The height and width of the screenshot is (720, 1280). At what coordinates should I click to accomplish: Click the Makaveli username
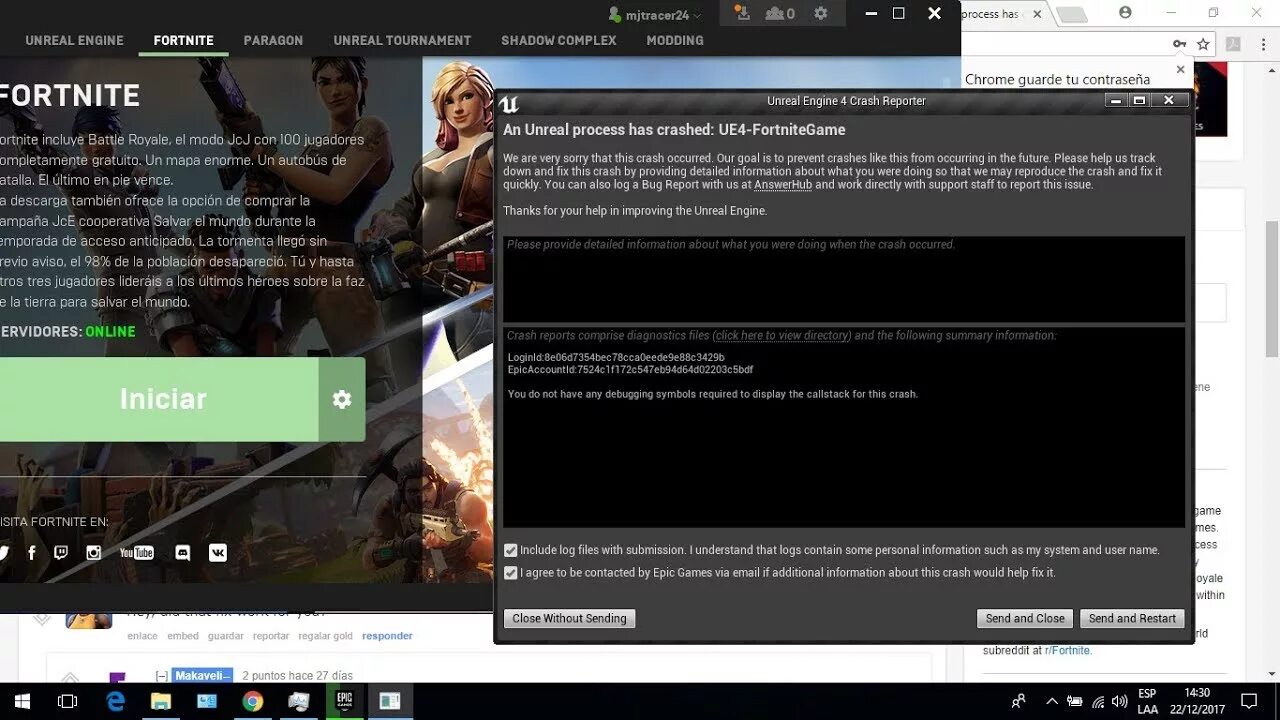point(202,676)
